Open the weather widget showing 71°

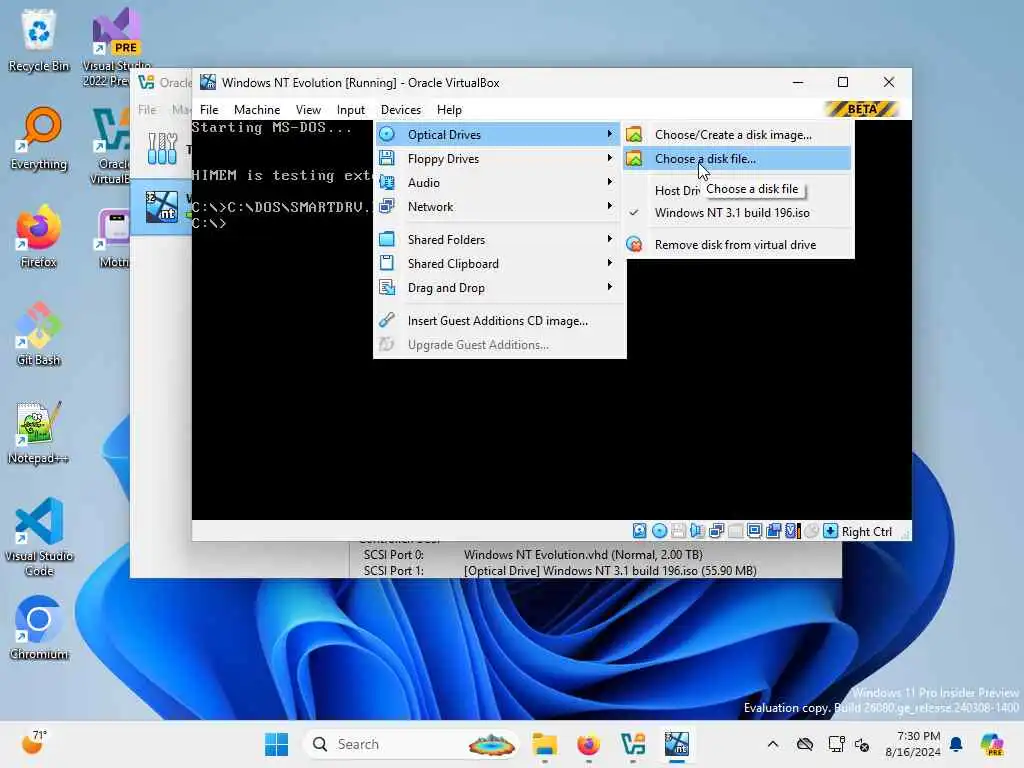33,744
